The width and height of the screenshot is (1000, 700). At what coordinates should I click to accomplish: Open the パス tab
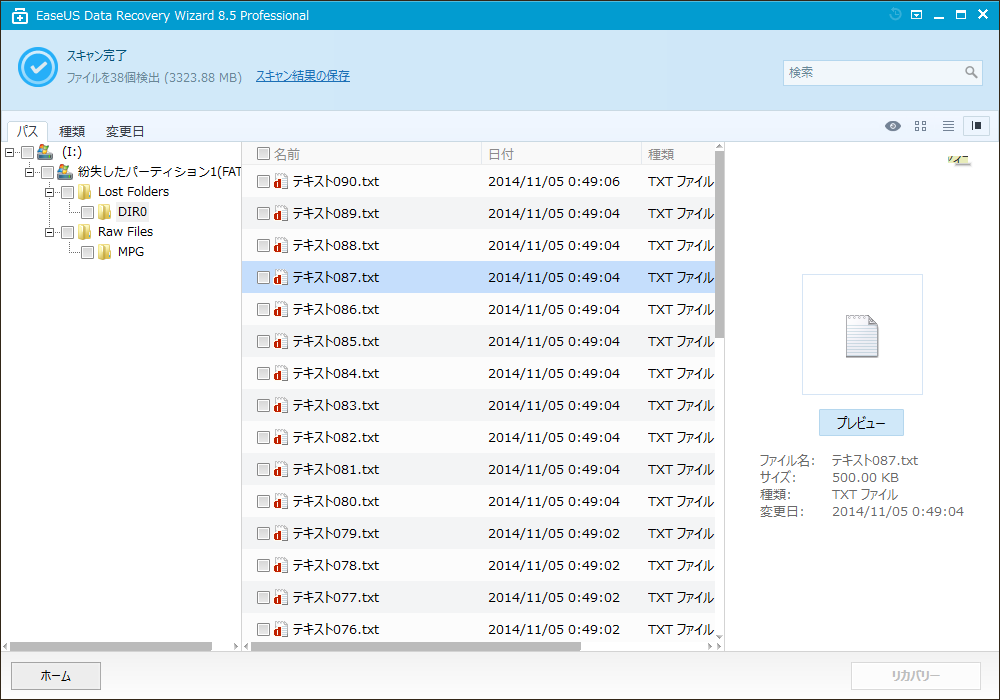tap(27, 131)
